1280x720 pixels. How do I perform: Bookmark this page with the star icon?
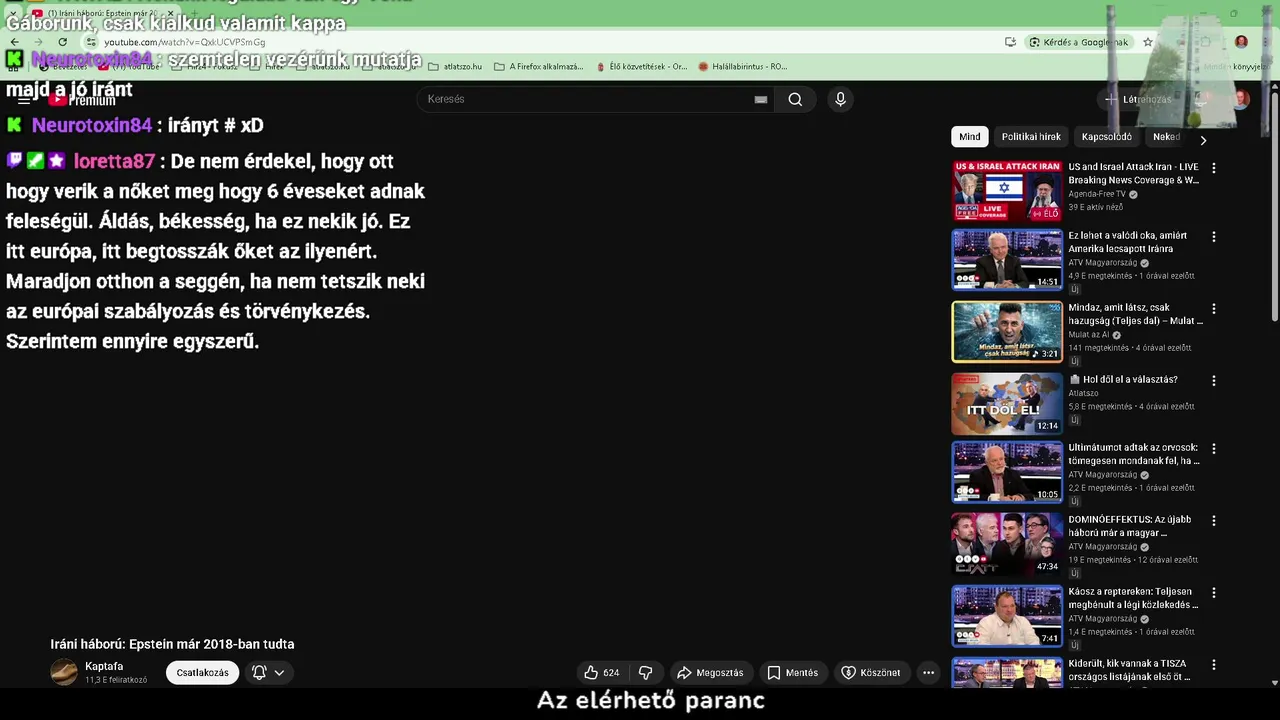point(1148,42)
